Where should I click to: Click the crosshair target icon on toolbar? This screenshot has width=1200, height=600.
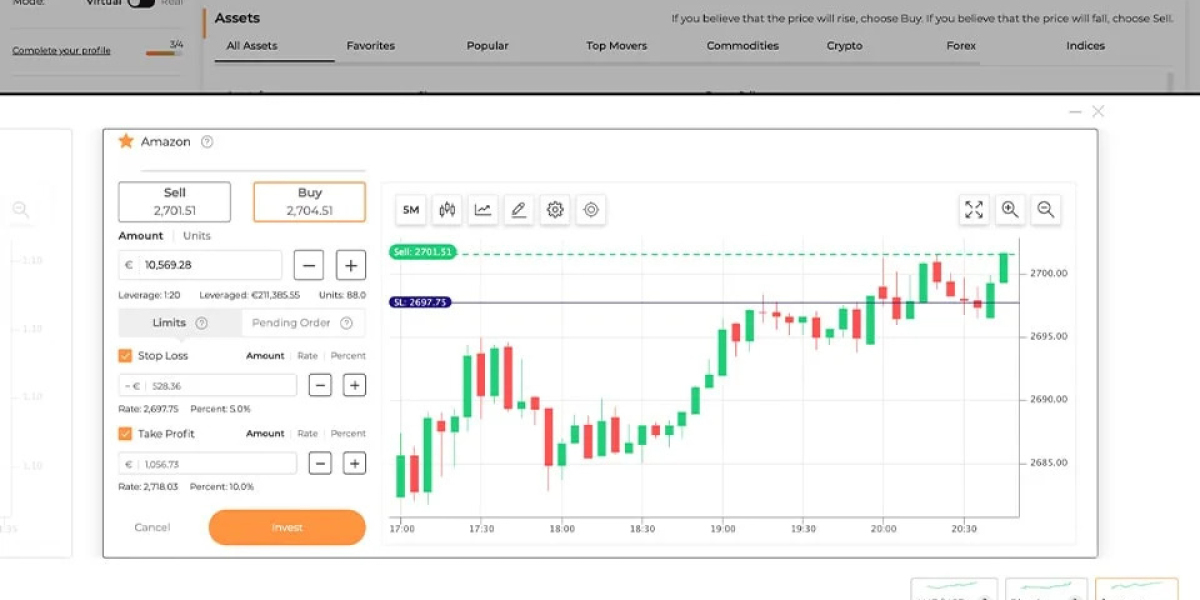pyautogui.click(x=591, y=210)
